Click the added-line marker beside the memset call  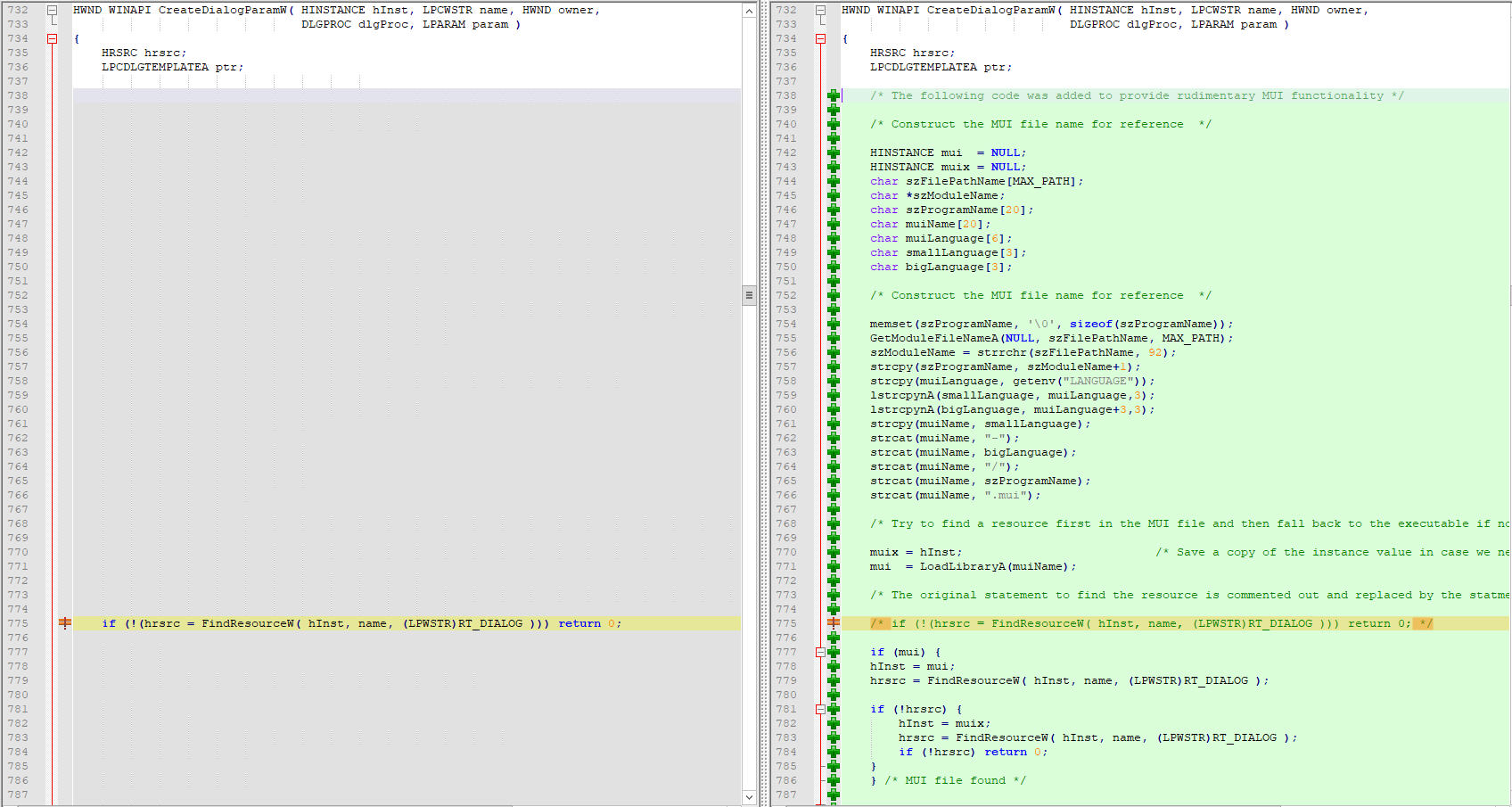[x=834, y=324]
